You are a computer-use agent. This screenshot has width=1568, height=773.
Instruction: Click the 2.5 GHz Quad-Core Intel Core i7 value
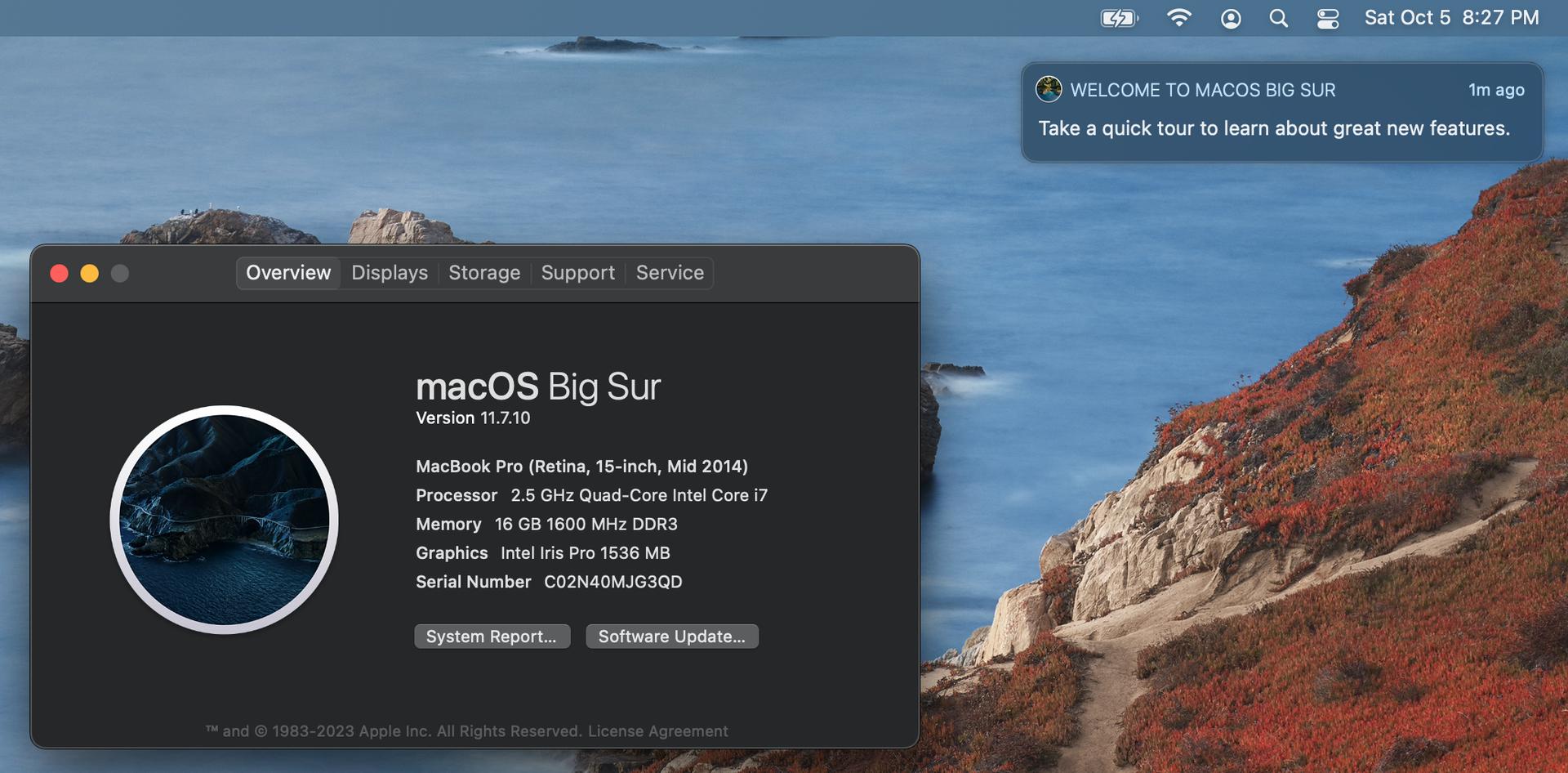pos(639,495)
